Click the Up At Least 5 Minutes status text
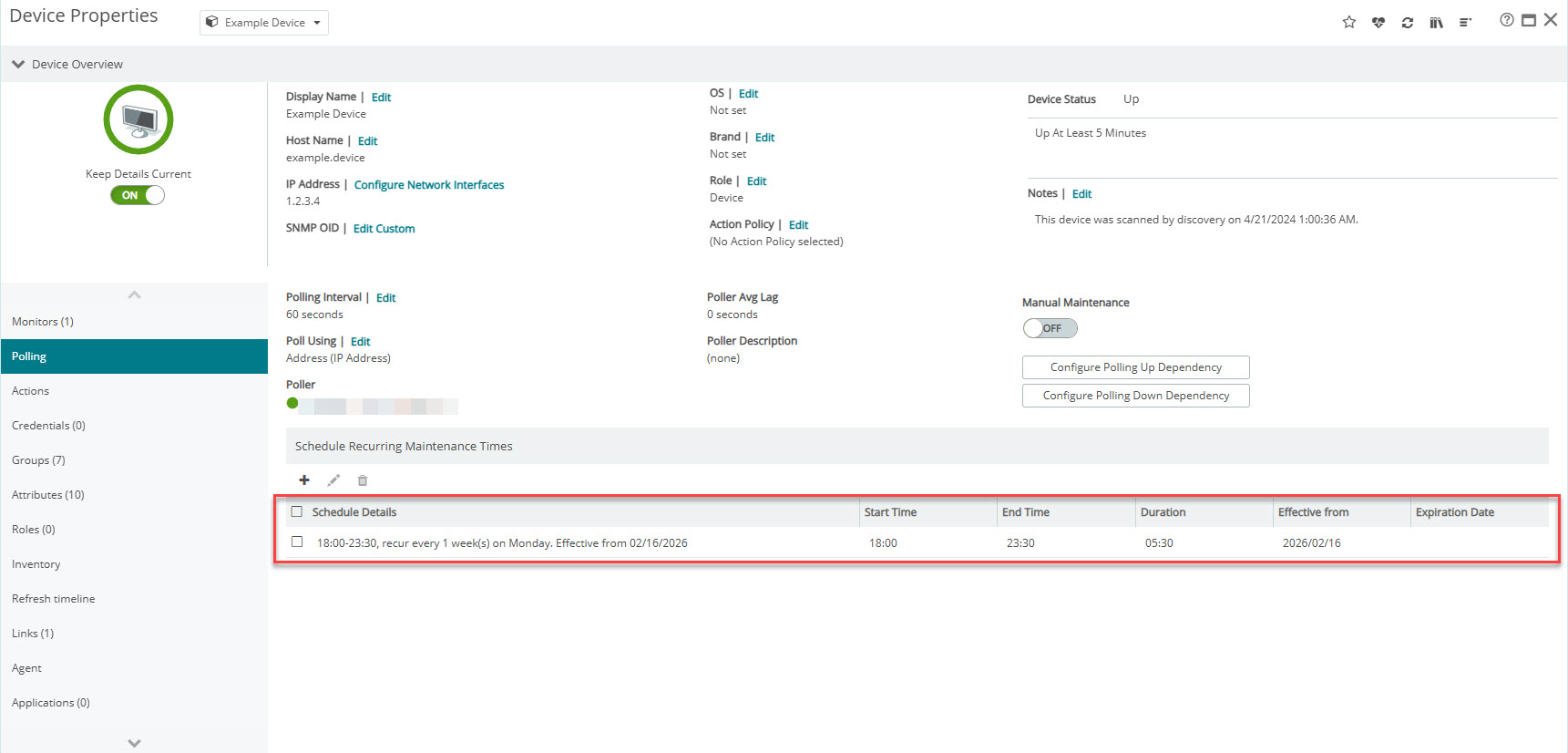Screen dimensions: 1568x753 [1091, 133]
